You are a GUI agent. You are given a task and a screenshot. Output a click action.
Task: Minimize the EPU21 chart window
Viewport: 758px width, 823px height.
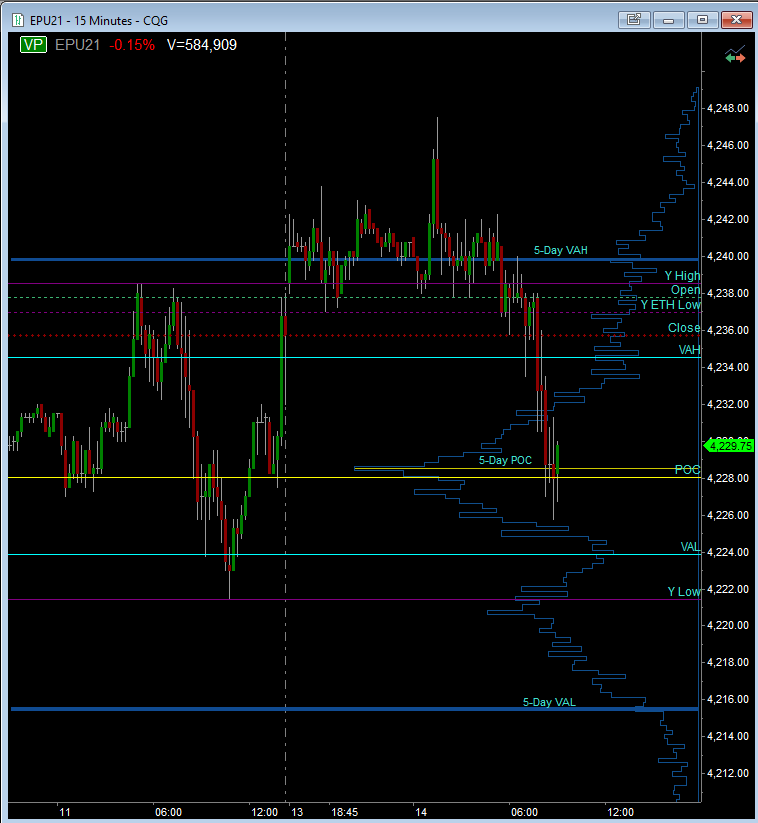668,20
